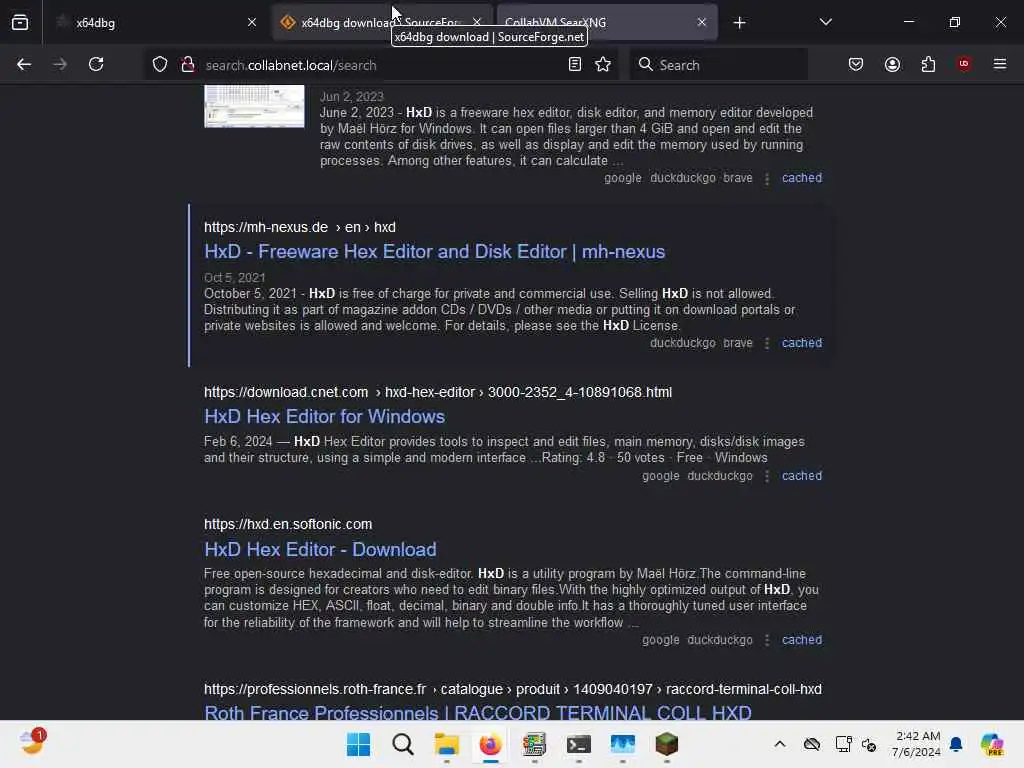Open notifications bell icon
Screen dimensions: 1024x768
956,744
